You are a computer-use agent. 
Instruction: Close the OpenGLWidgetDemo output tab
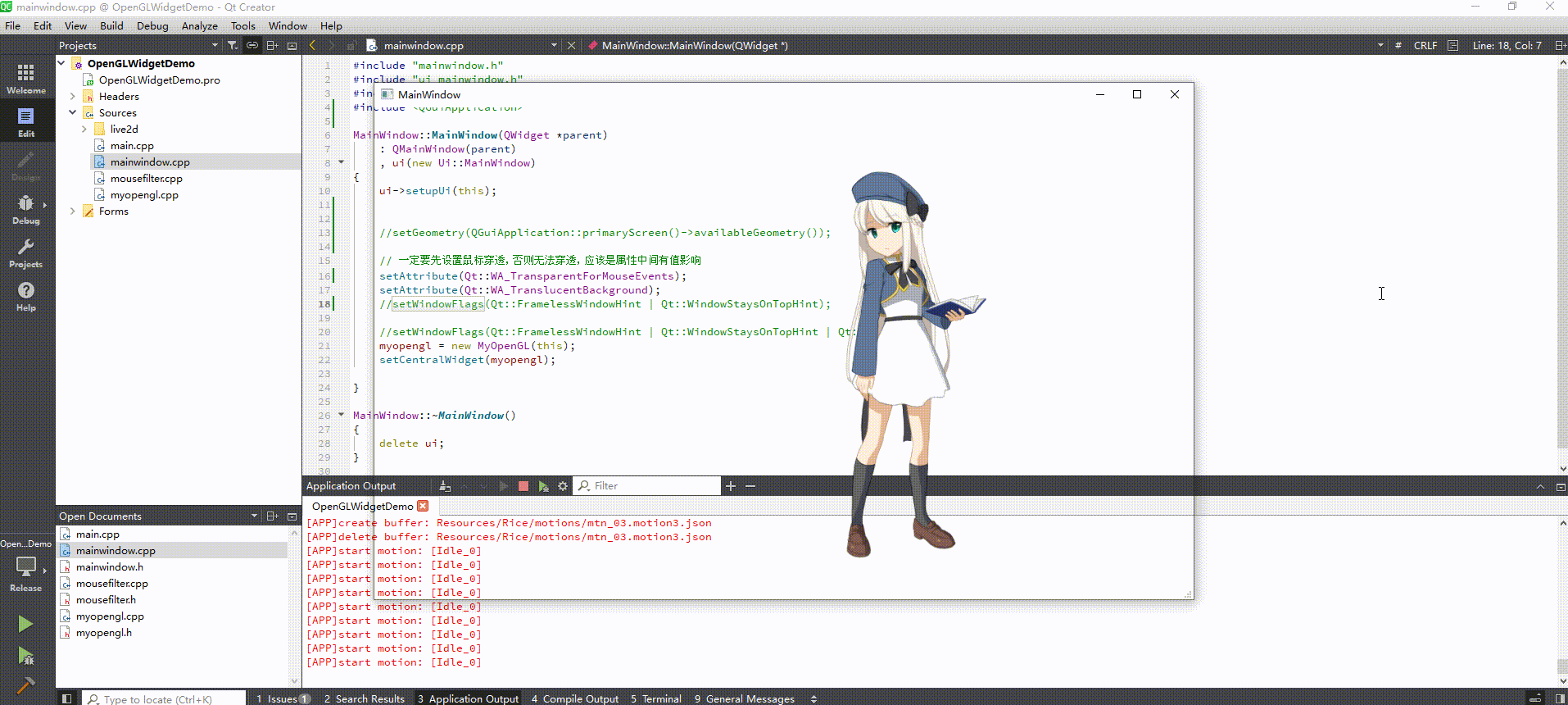click(423, 506)
